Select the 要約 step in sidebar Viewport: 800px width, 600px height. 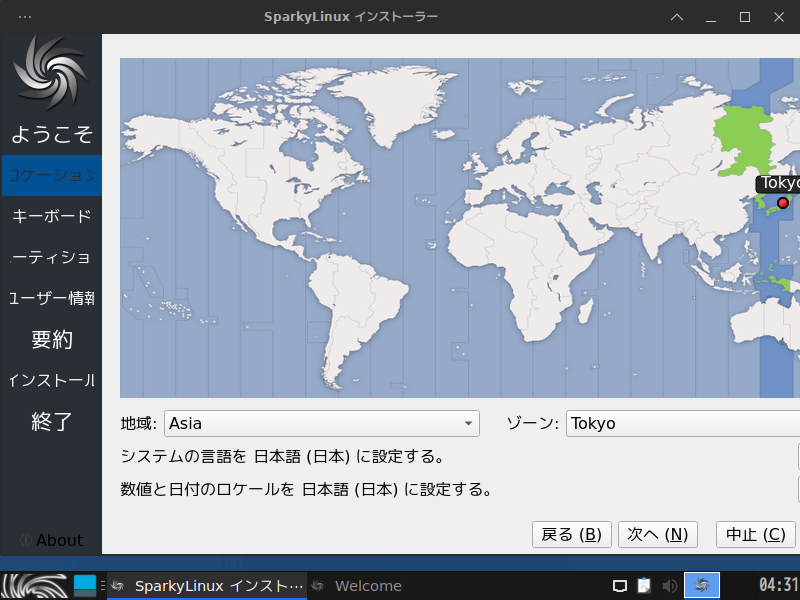52,339
